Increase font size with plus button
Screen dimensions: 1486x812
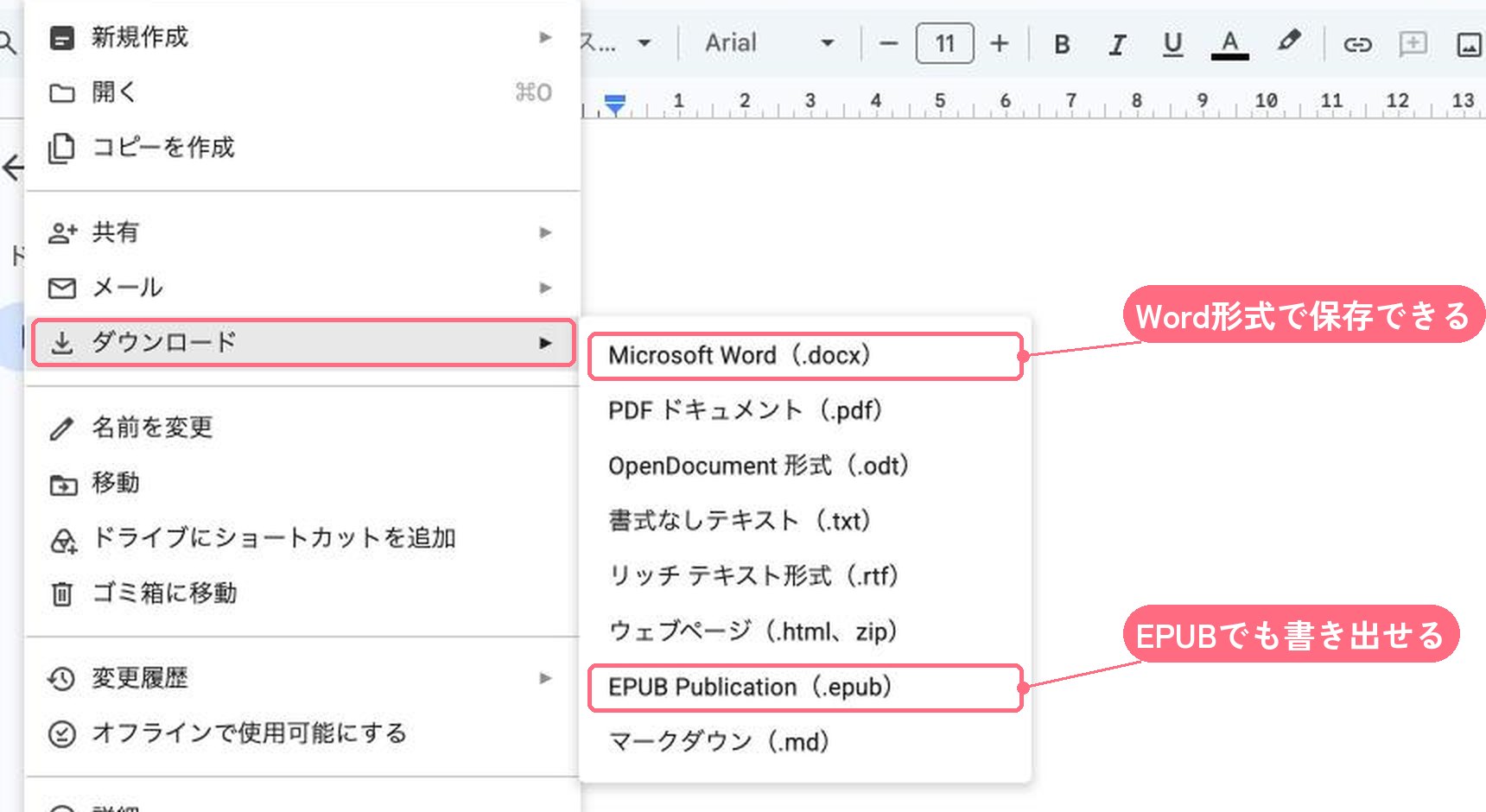click(1000, 43)
